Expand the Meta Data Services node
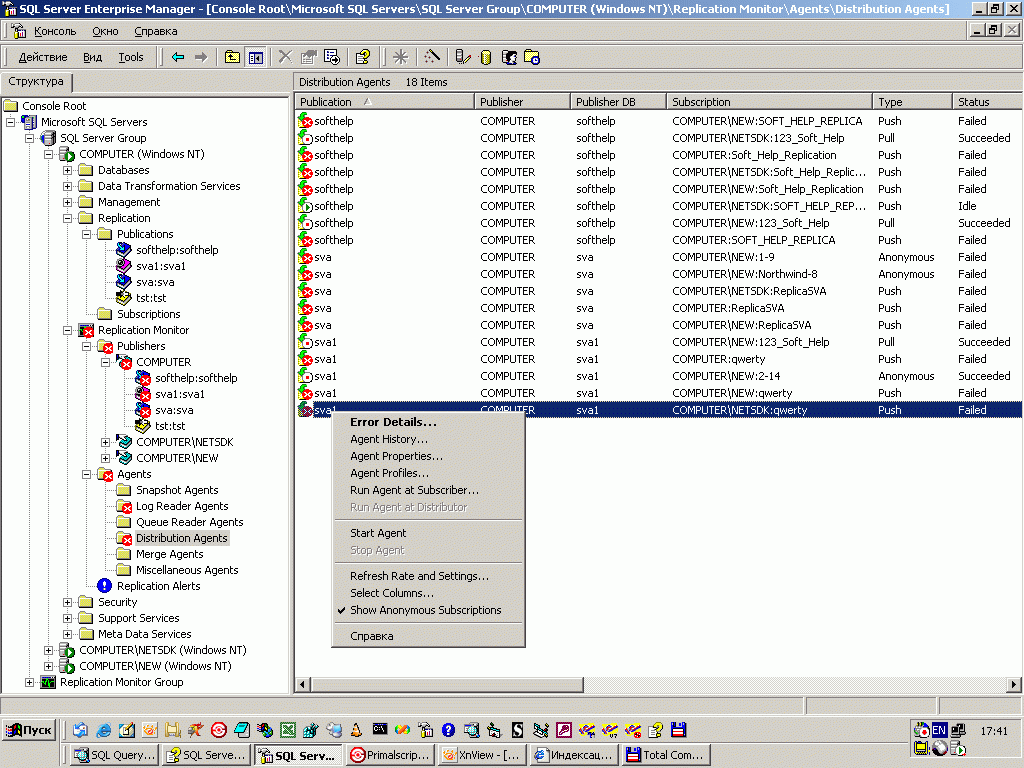Screen dimensions: 1024x768 (67, 634)
